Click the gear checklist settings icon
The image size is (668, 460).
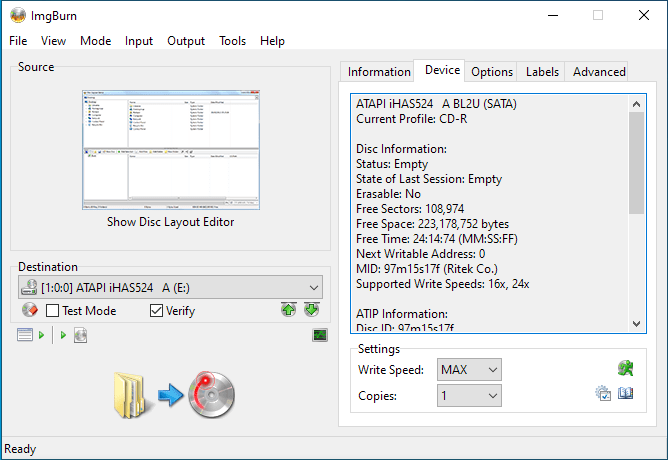[x=603, y=393]
